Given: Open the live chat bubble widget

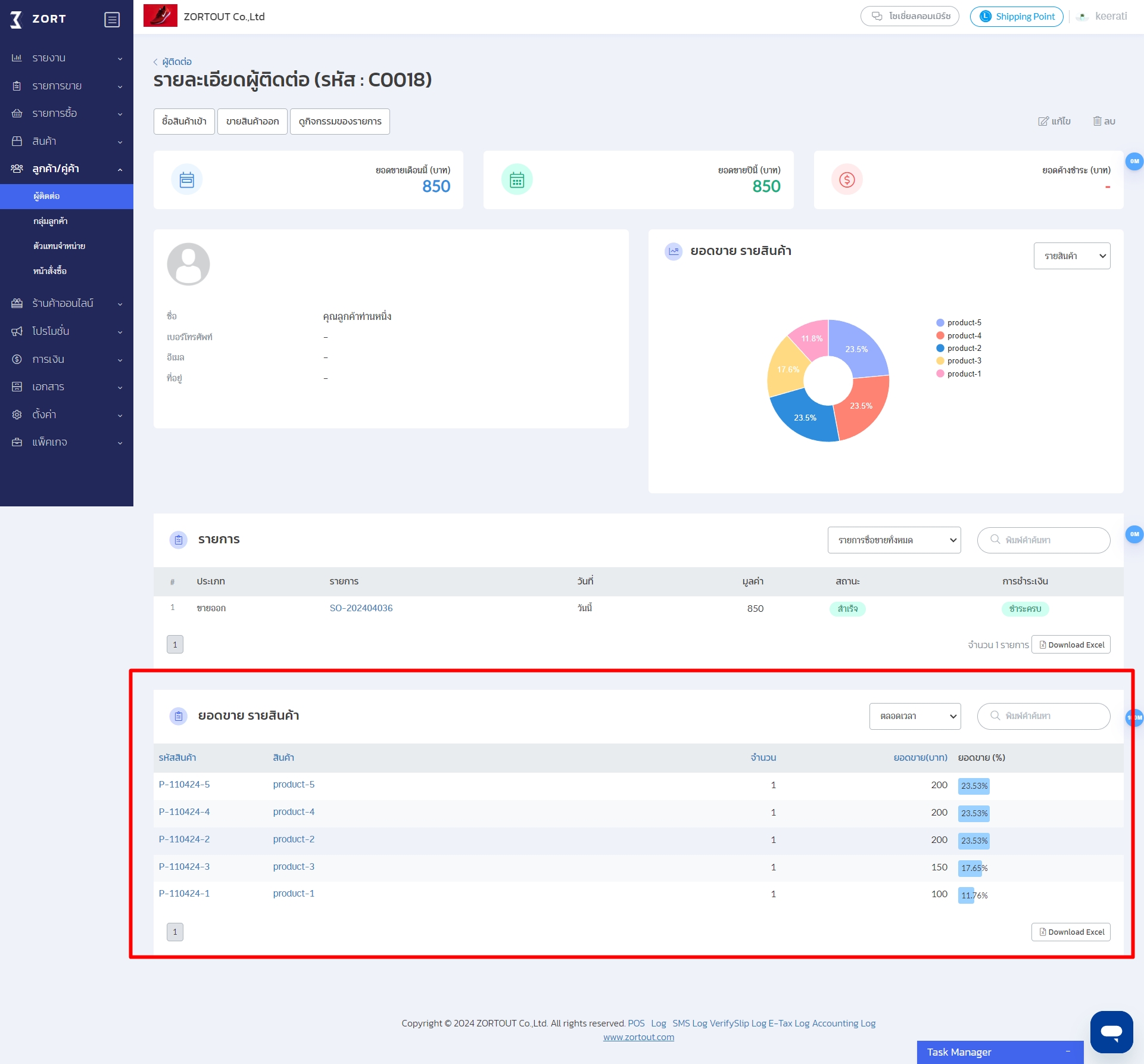Looking at the screenshot, I should point(1111,1031).
